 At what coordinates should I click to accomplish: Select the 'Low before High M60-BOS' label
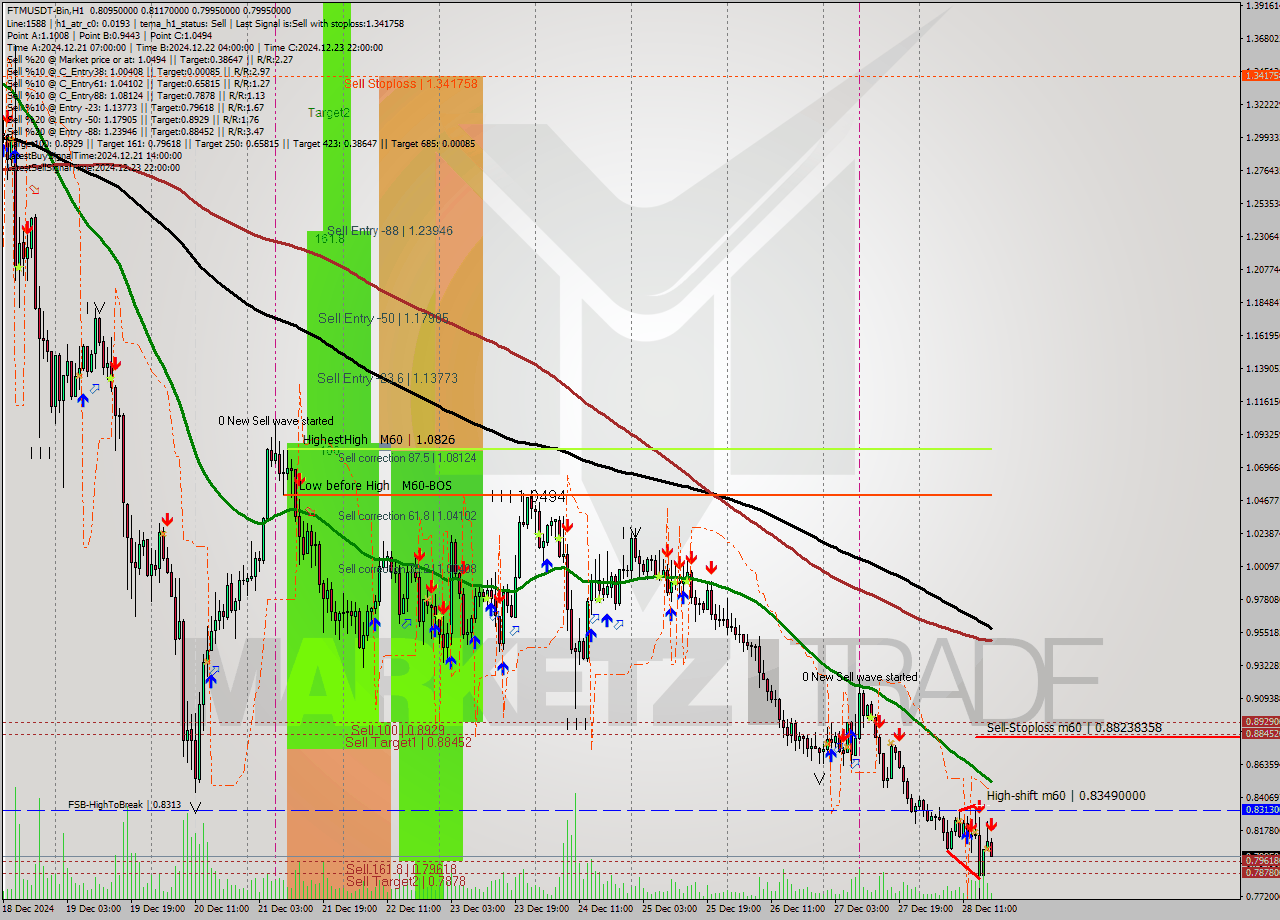point(375,485)
